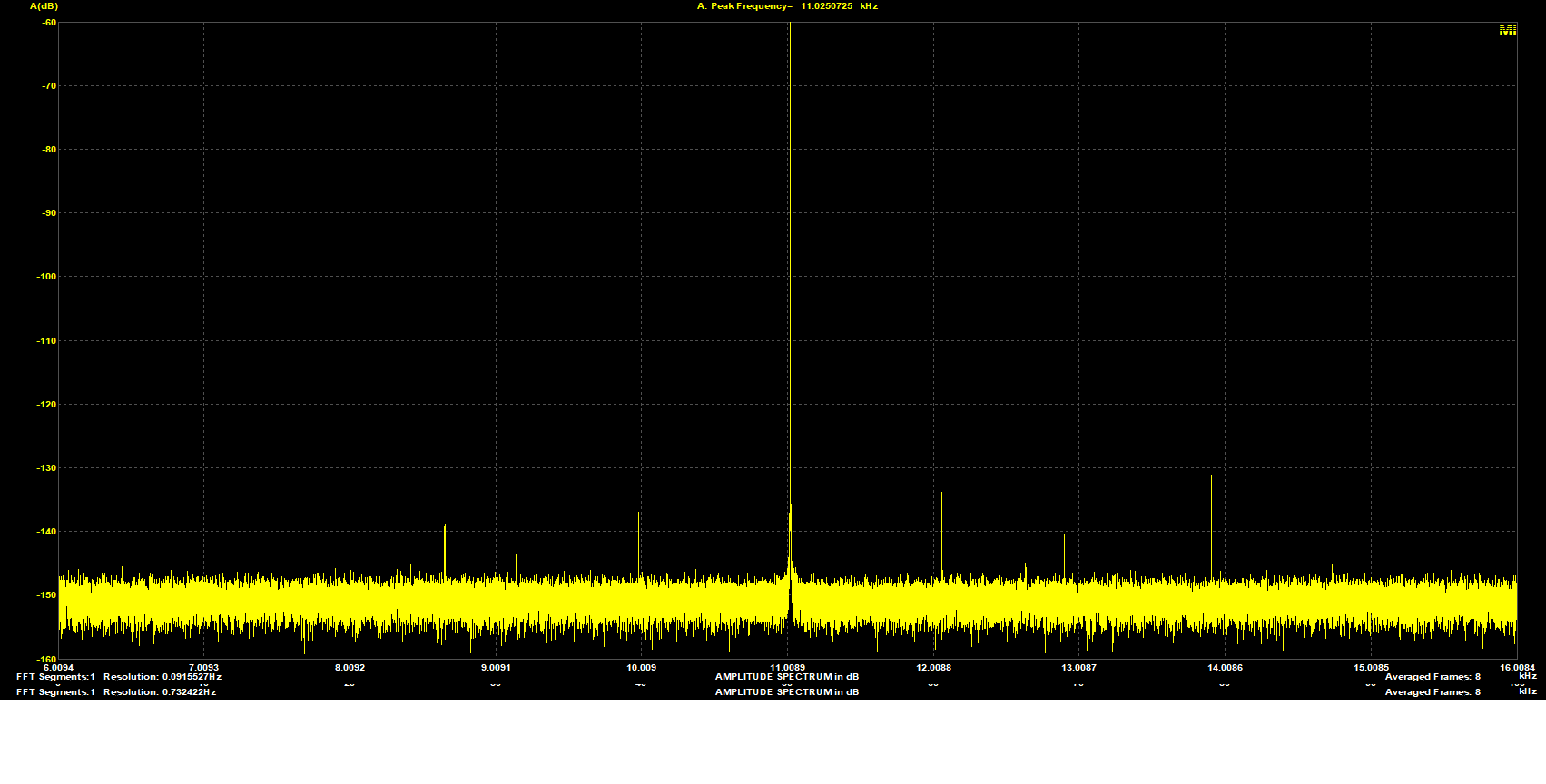This screenshot has height=784, width=1546.
Task: Click the -120 amplitude axis label
Action: click(x=46, y=405)
